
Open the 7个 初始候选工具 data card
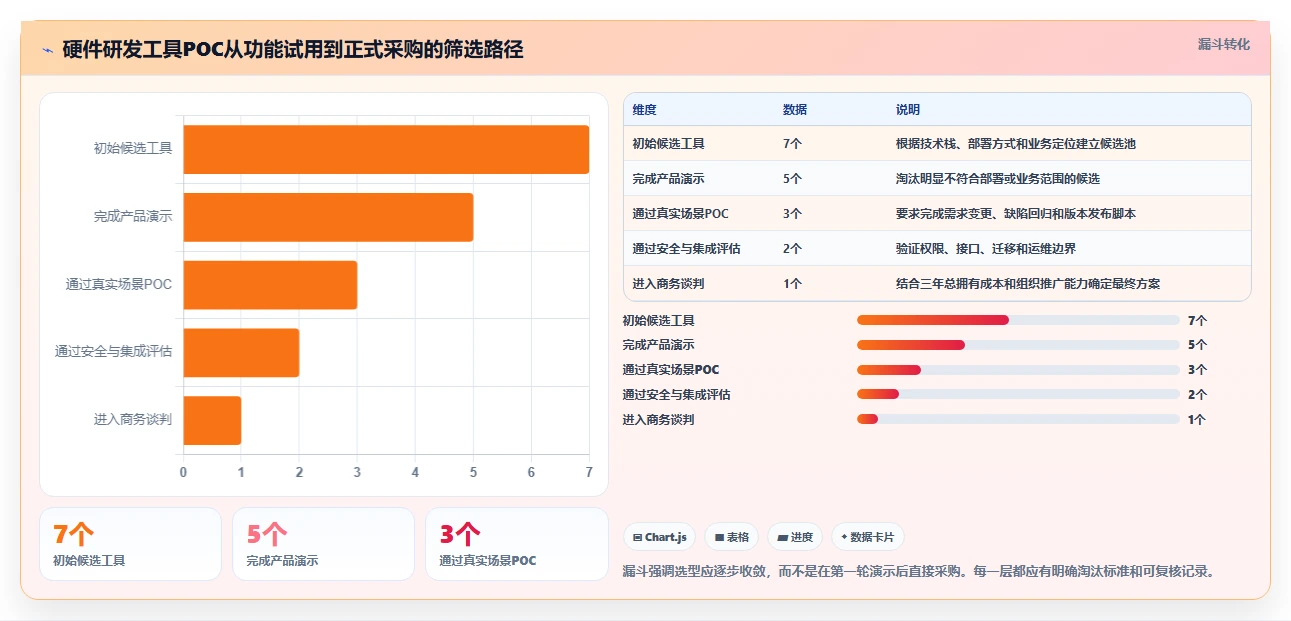click(x=130, y=544)
